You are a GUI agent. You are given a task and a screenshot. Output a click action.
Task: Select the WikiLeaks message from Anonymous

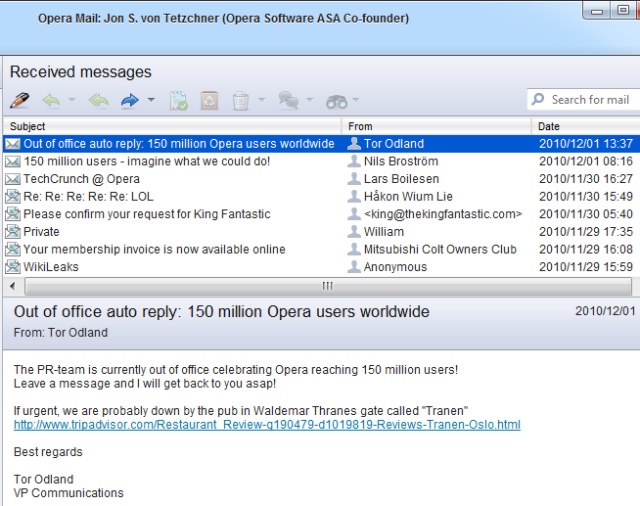[x=51, y=267]
